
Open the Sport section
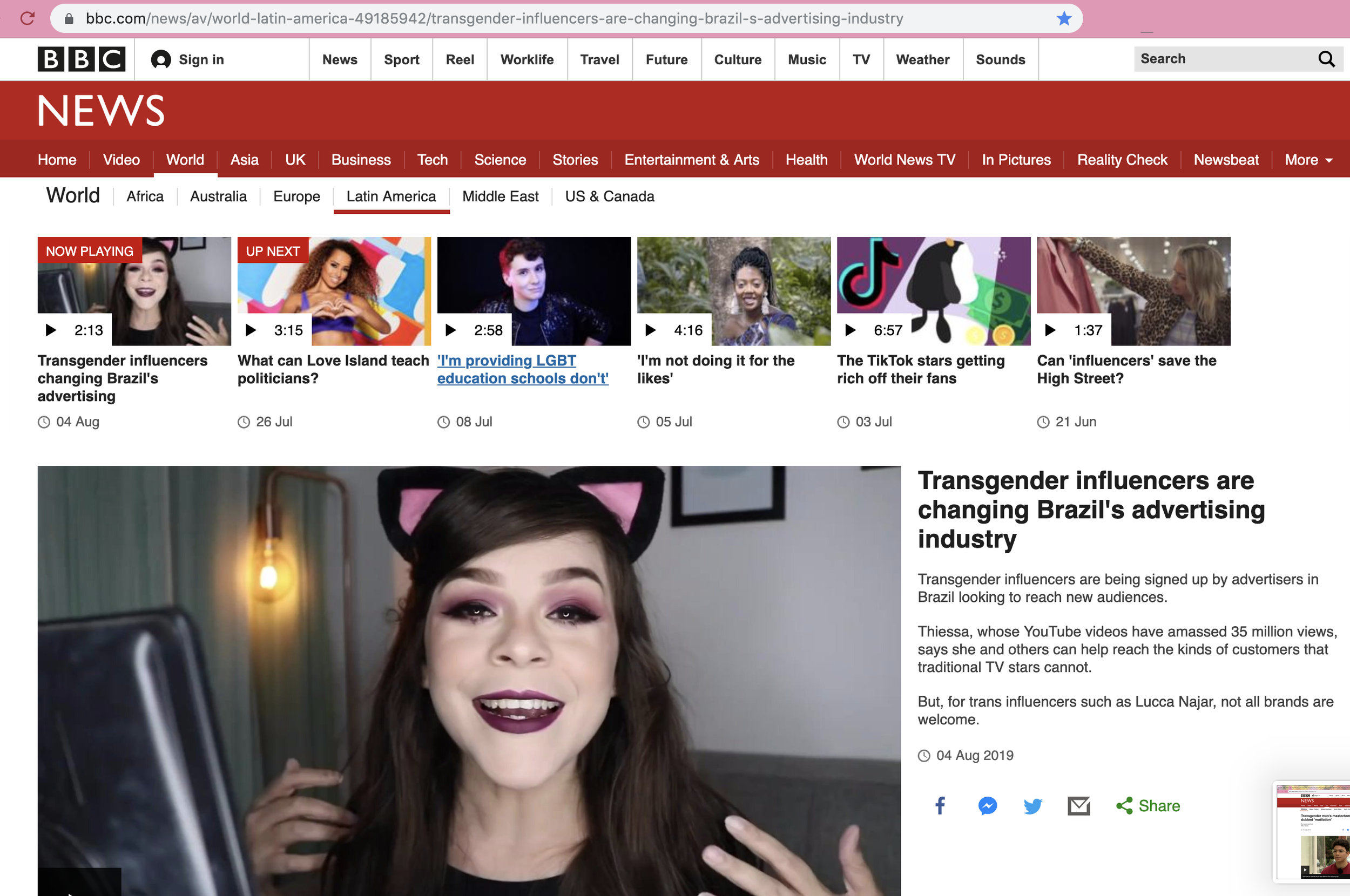point(401,59)
